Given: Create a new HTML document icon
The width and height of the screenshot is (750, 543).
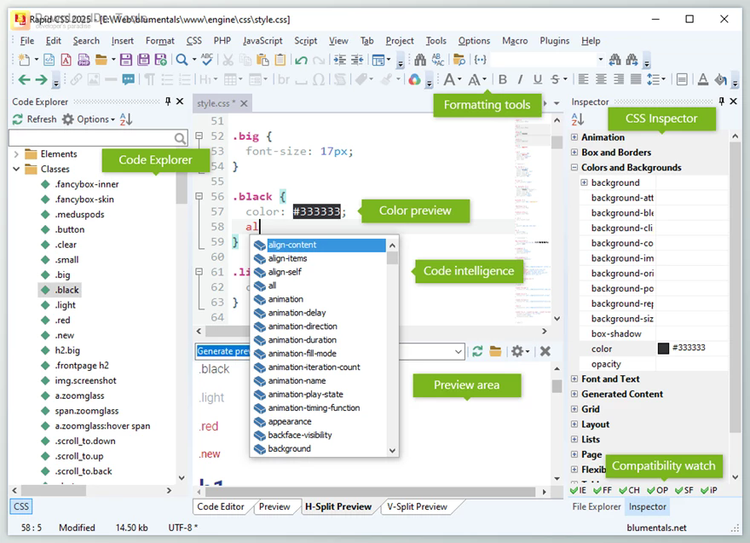Looking at the screenshot, I should [x=49, y=60].
